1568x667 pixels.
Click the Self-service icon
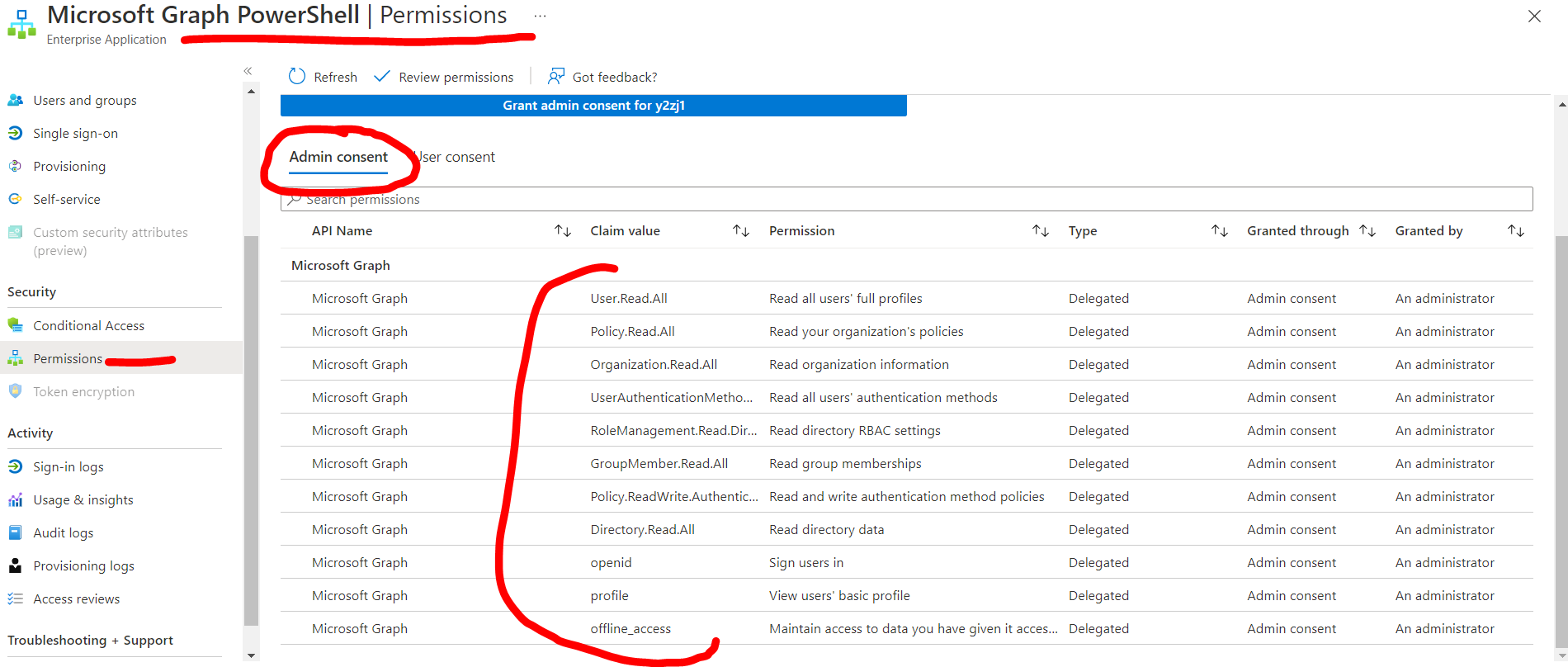(15, 199)
